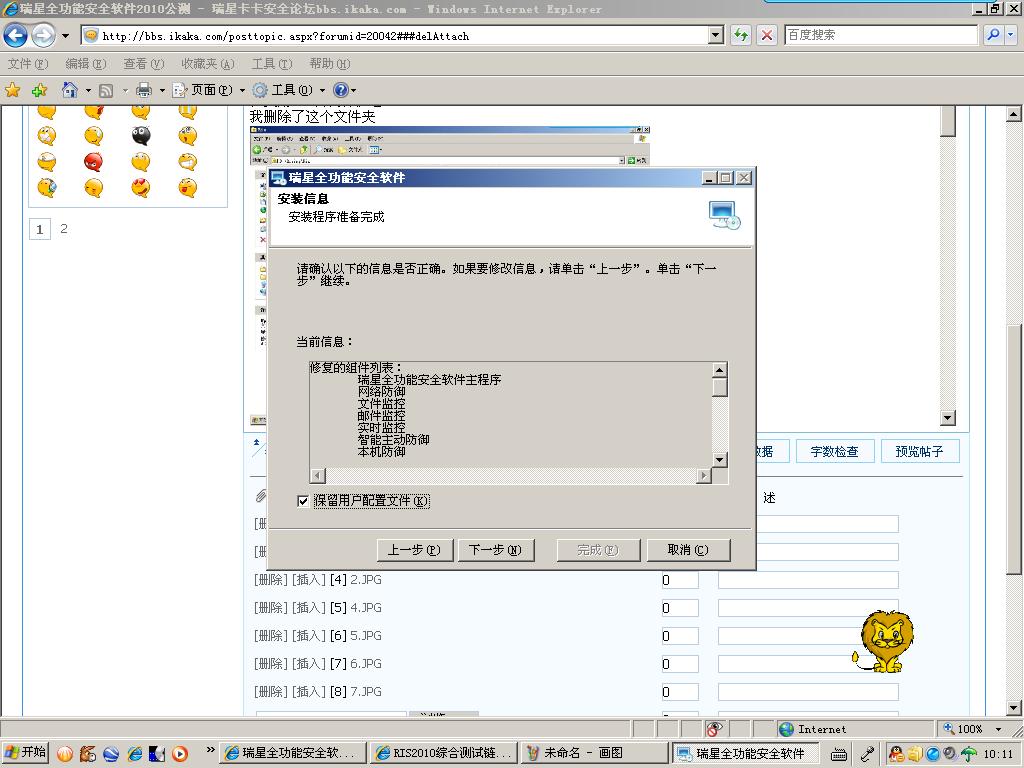Click the blue help question mark icon
1024x768 pixels.
pyautogui.click(x=341, y=90)
